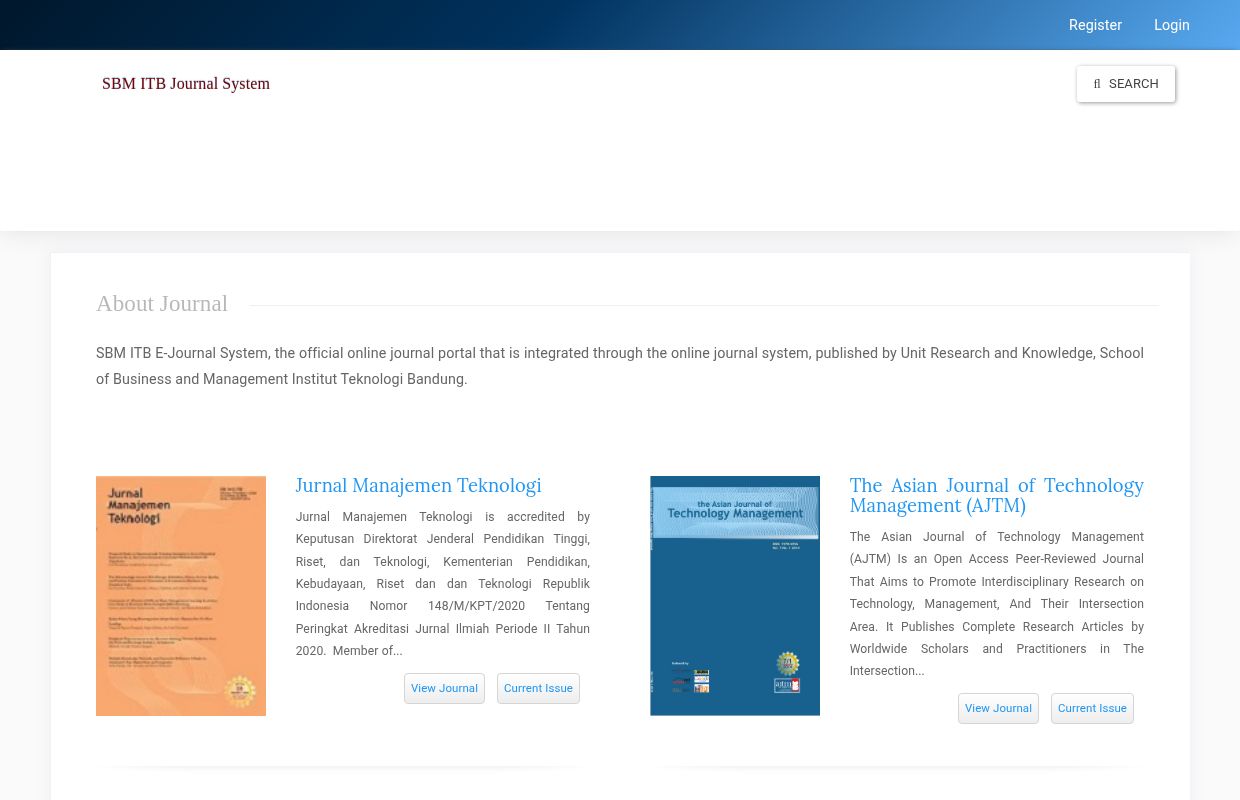Click the Jurnal Manajemen Teknologi accreditation description

[442, 584]
